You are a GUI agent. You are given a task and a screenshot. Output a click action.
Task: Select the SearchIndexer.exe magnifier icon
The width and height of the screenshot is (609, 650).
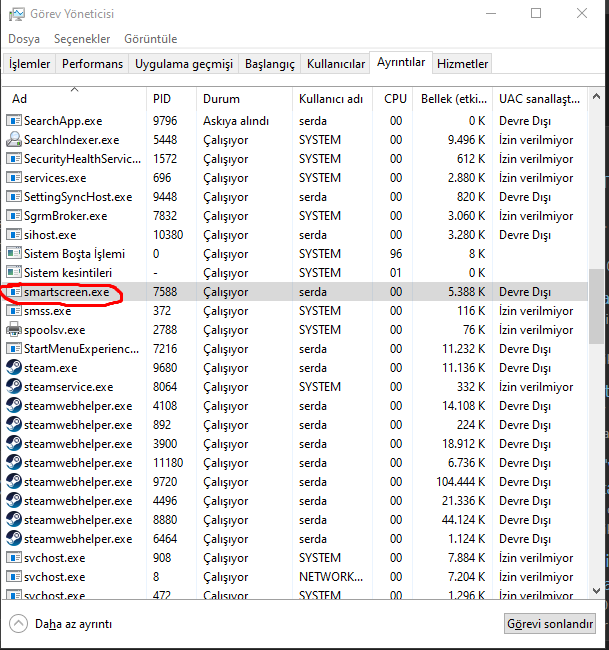(14, 140)
